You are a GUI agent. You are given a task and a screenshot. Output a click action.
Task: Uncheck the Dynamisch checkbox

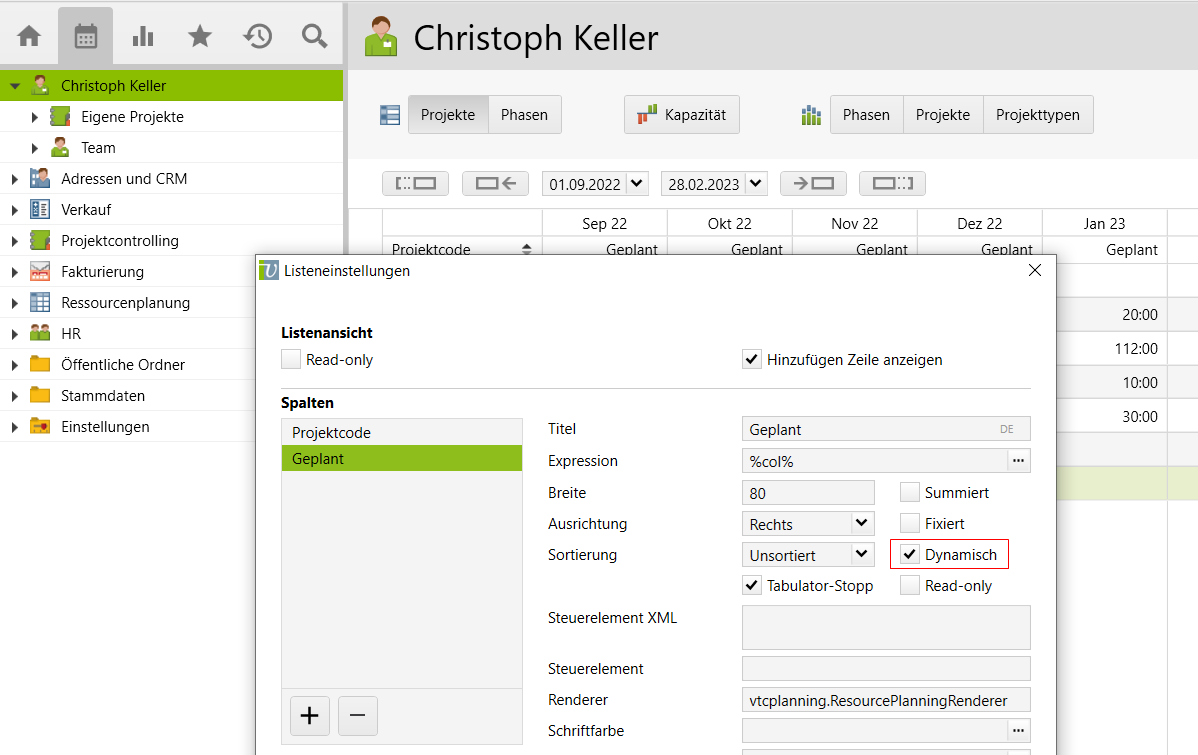click(909, 554)
